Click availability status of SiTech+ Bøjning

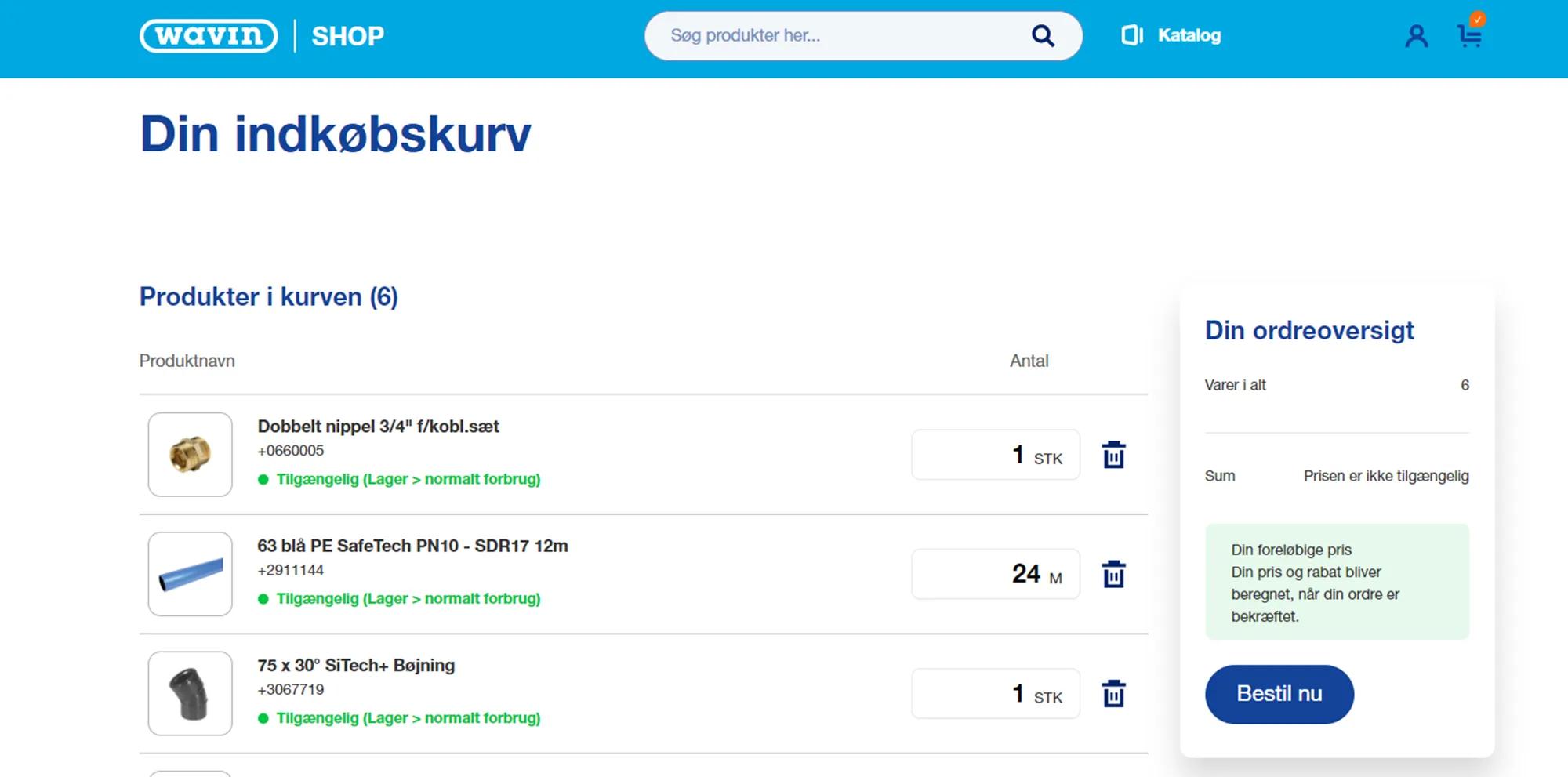[399, 718]
